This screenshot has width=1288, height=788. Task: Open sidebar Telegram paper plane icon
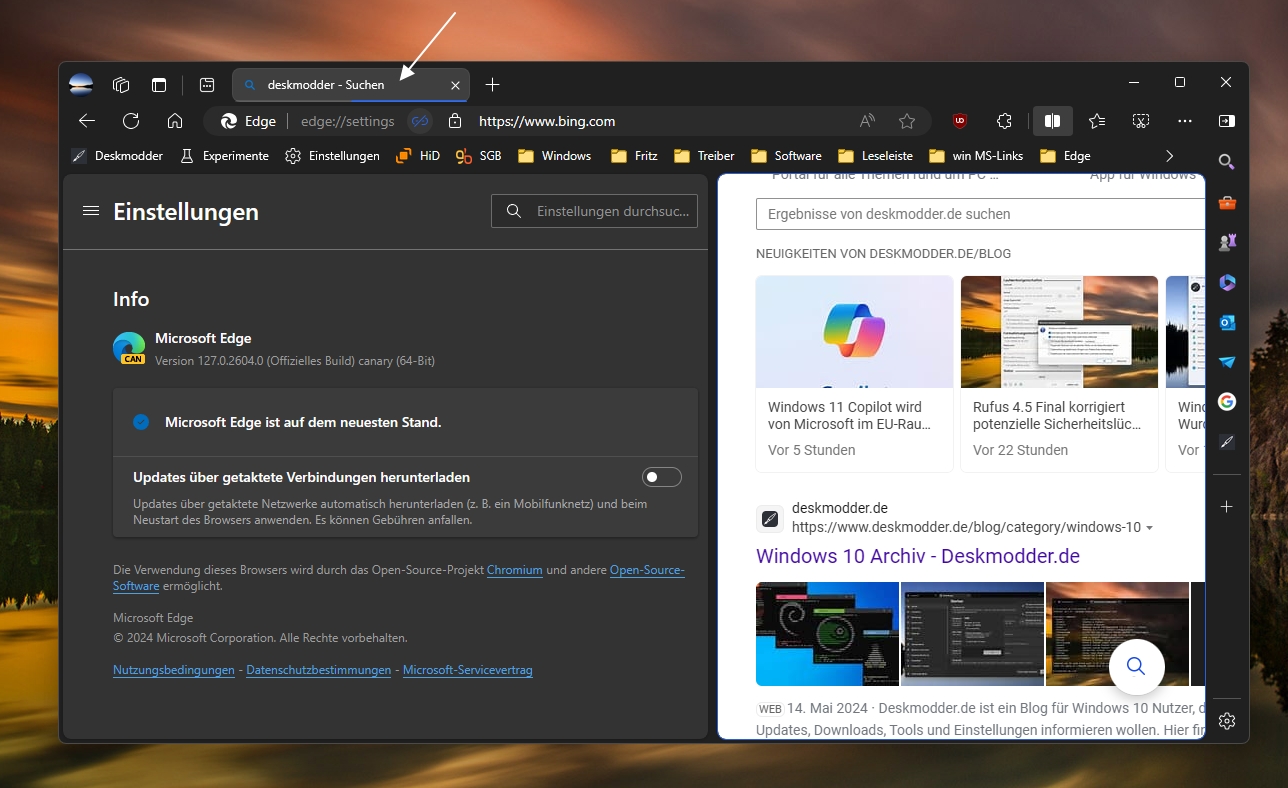click(1227, 362)
